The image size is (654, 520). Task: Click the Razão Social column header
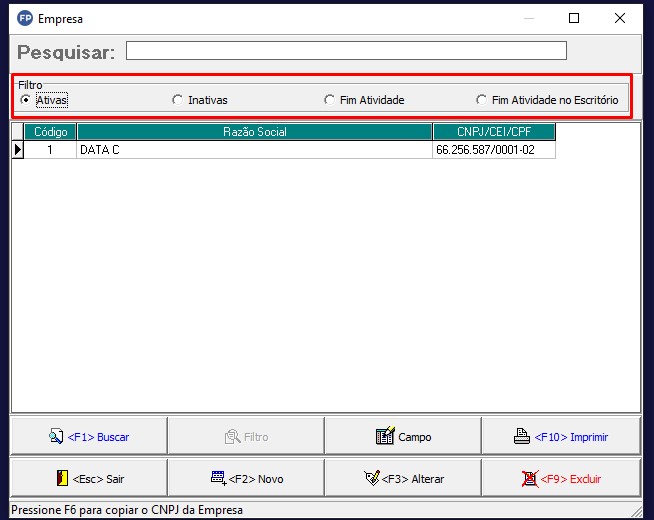254,132
